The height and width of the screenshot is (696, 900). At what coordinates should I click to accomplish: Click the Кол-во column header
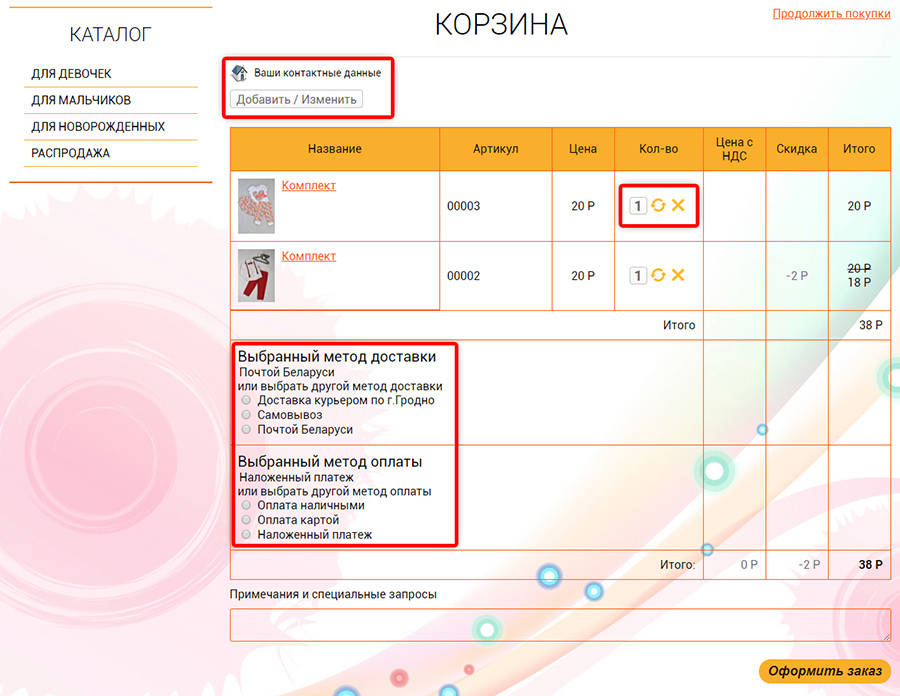point(658,149)
